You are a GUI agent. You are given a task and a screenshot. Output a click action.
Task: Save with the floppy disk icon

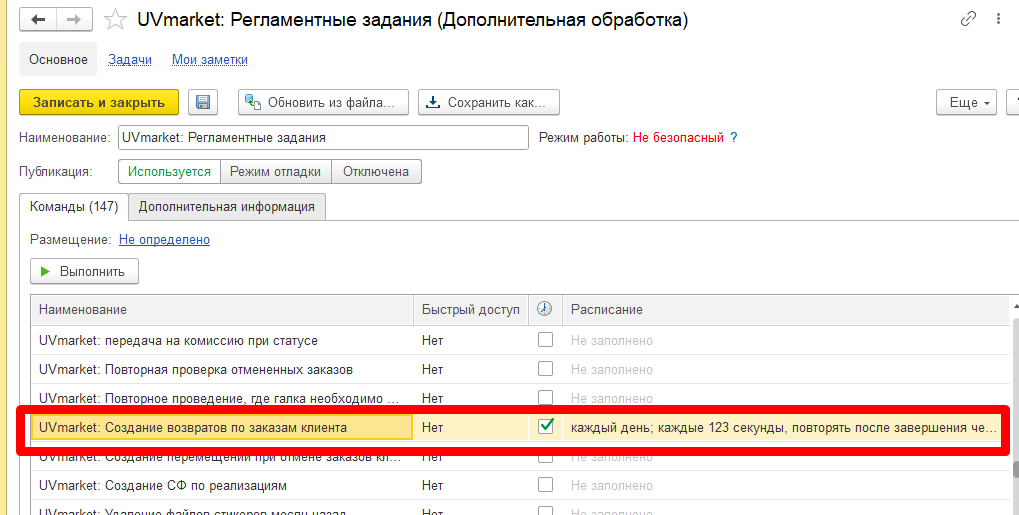point(203,102)
